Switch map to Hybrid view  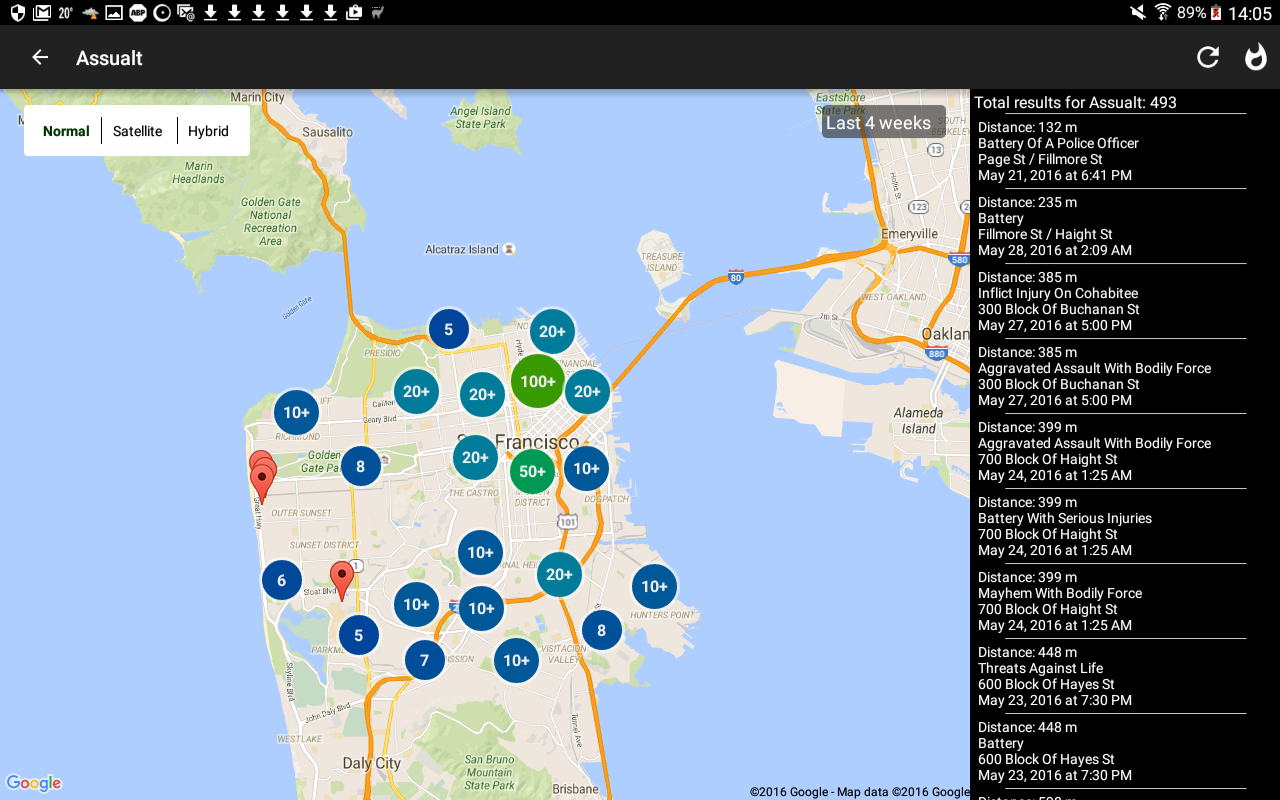click(208, 131)
